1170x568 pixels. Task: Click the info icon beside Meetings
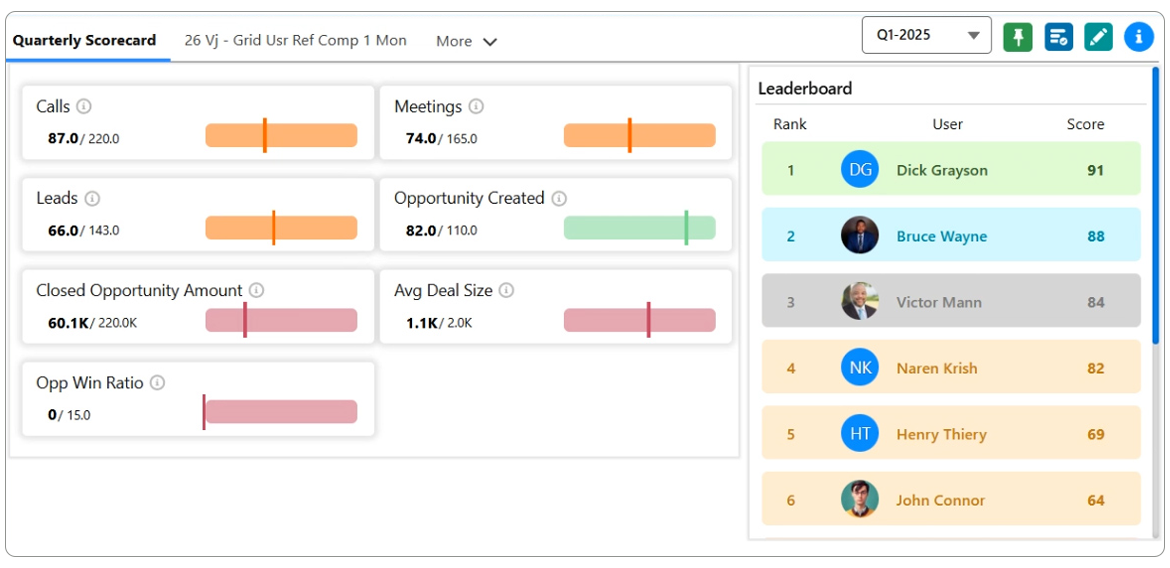(476, 107)
